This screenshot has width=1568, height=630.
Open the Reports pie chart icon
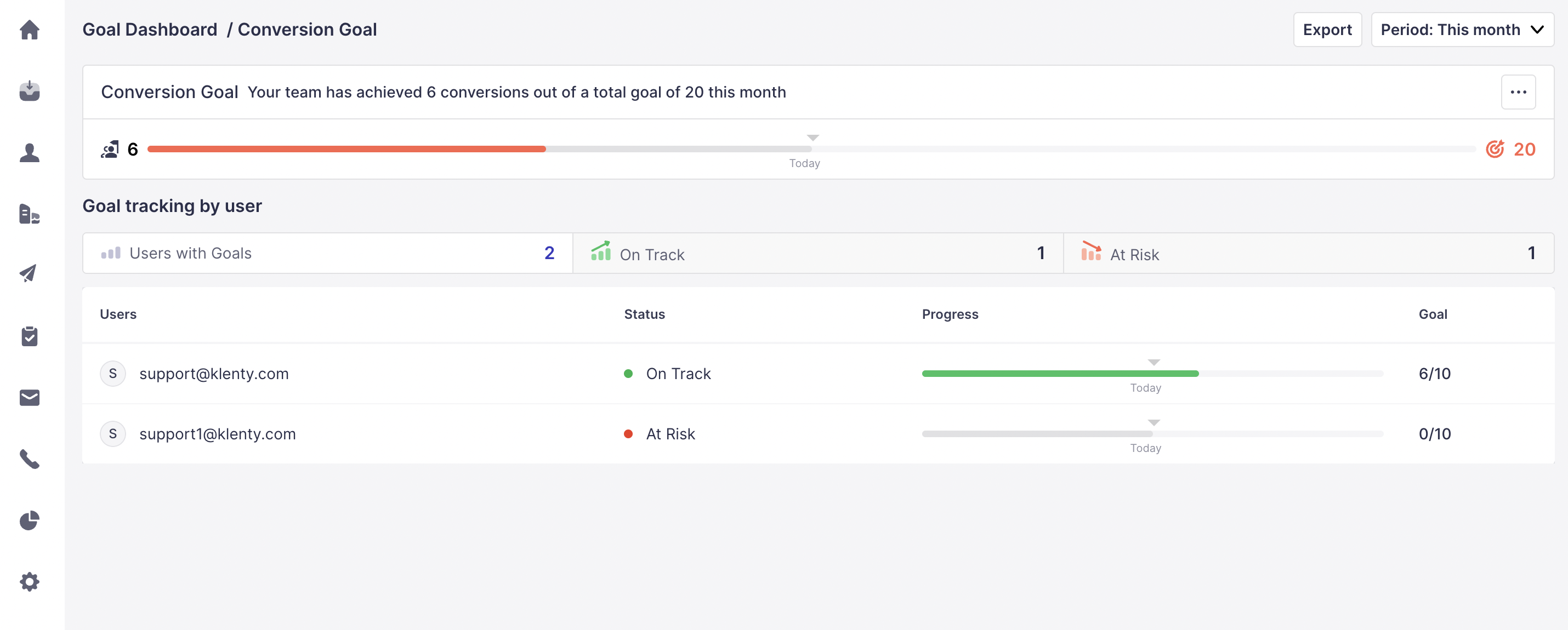(29, 520)
